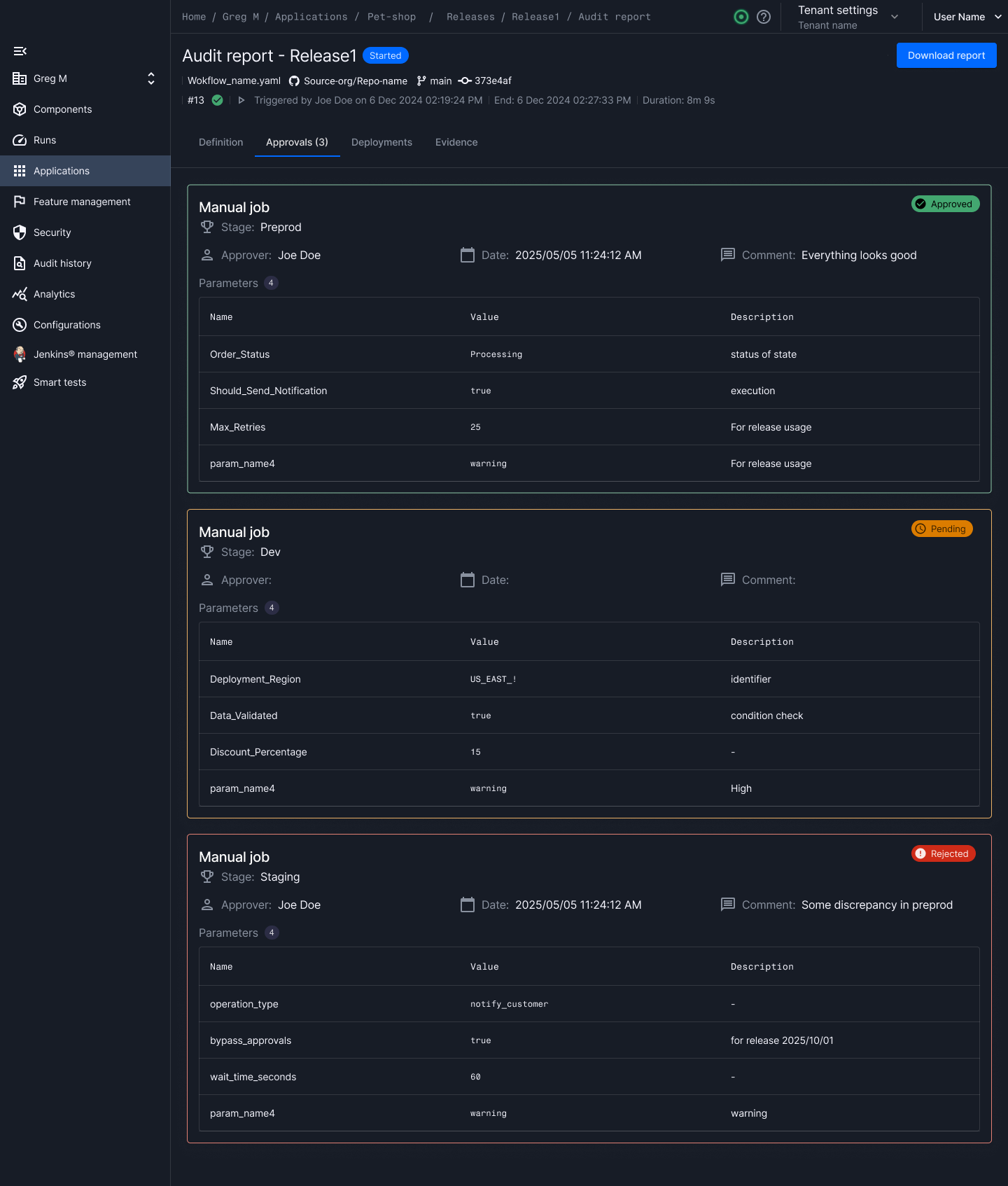Click 'Processing' value cell
The image size is (1008, 1186).
(496, 354)
